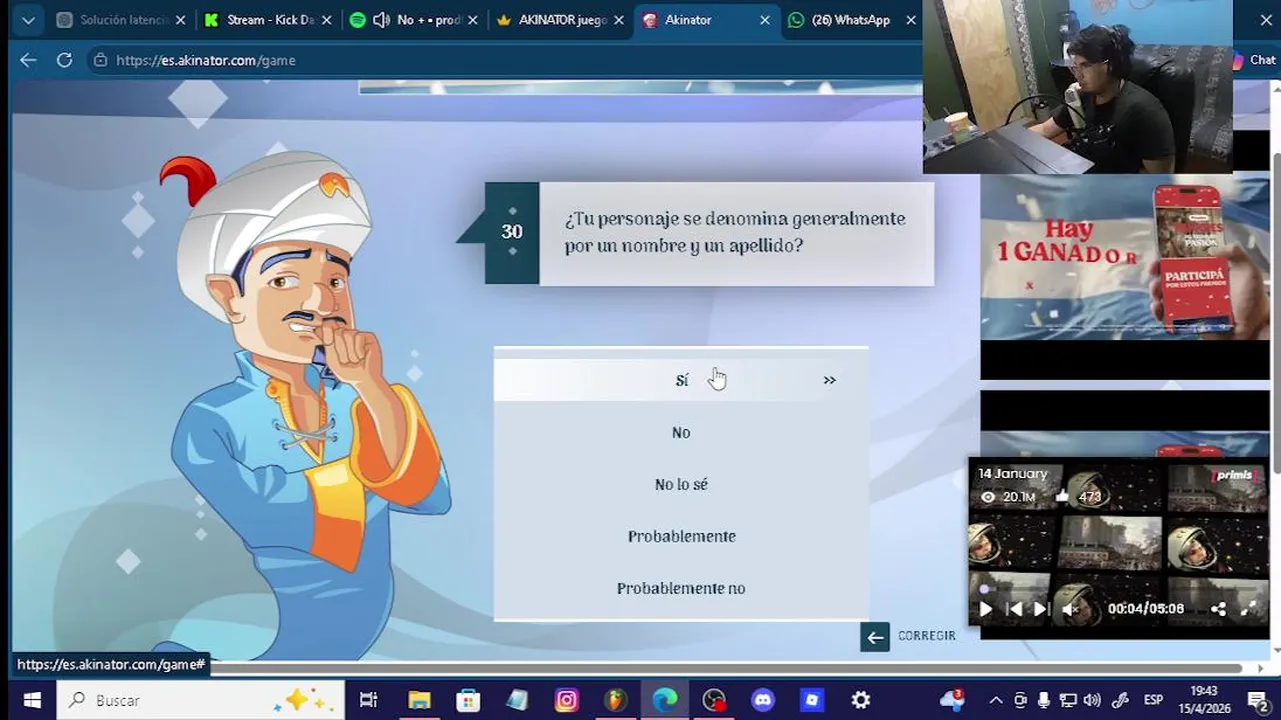Go back with the browser arrow
This screenshot has height=720, width=1281.
coord(28,60)
